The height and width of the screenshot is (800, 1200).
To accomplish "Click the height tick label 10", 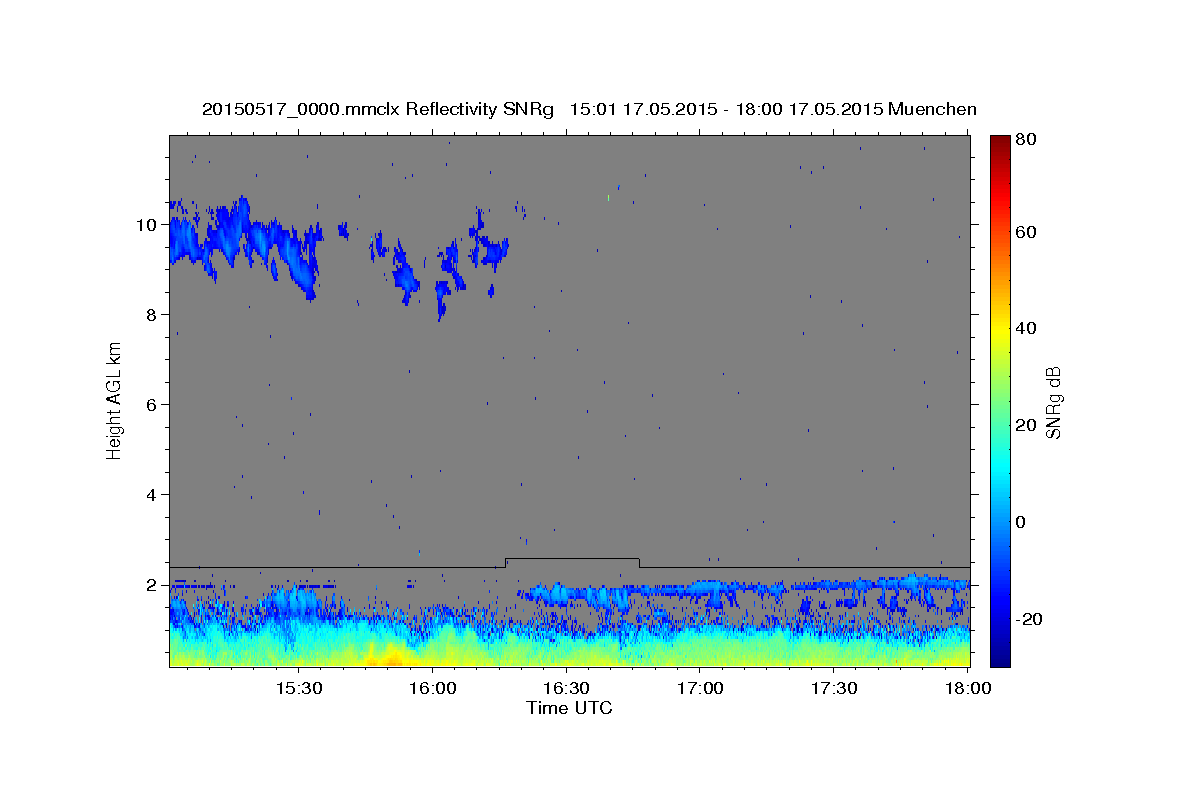I will (148, 225).
